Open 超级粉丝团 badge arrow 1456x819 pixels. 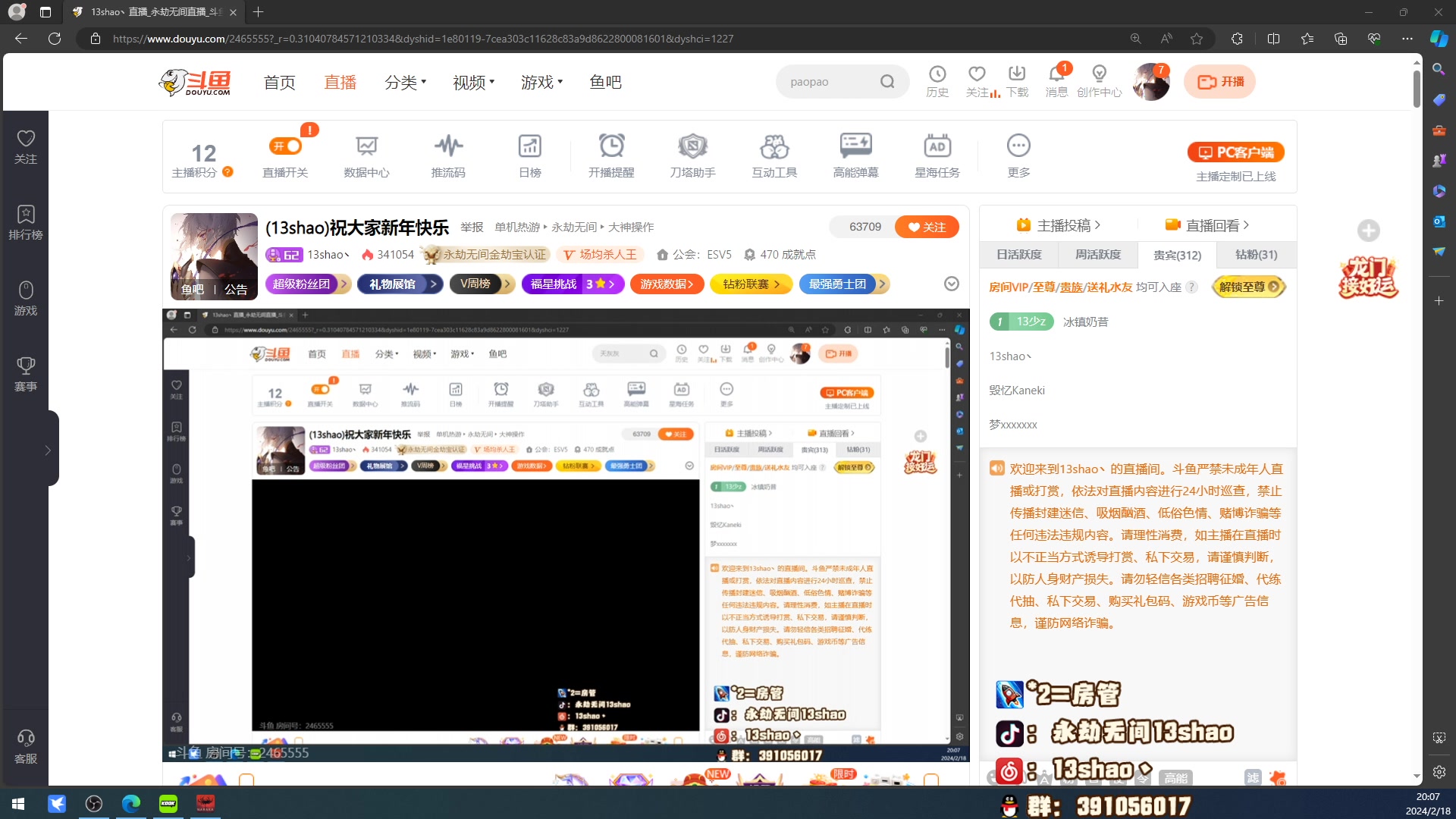(x=308, y=284)
